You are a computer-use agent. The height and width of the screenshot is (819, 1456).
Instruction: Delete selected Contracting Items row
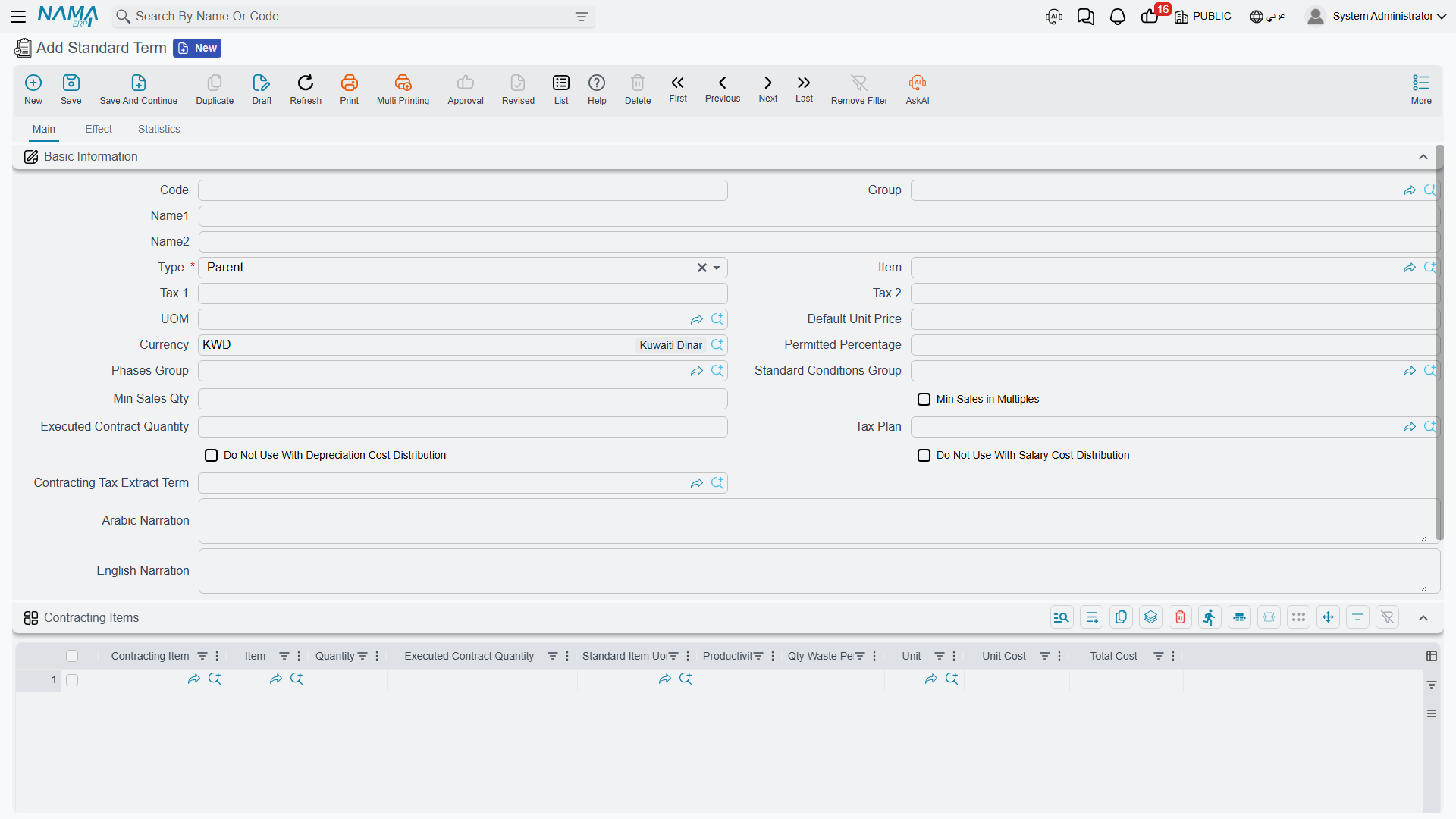click(x=1180, y=617)
